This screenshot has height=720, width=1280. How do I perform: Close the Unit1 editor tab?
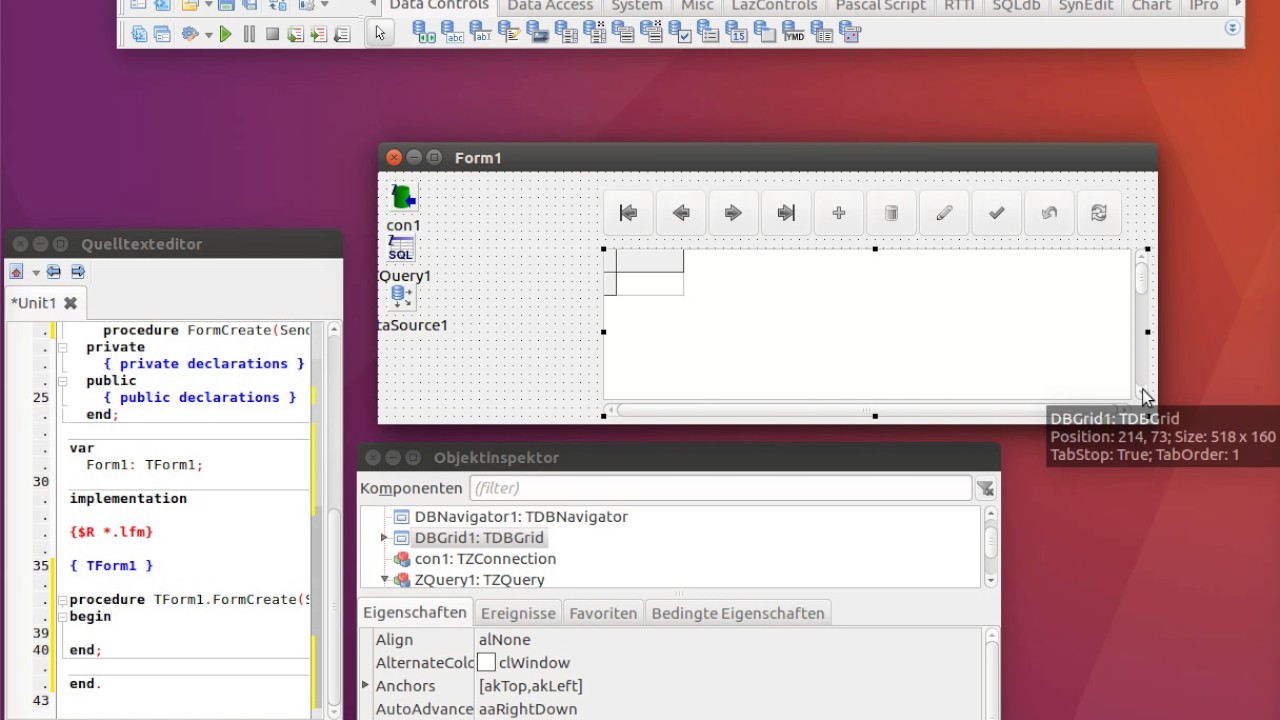click(x=70, y=303)
